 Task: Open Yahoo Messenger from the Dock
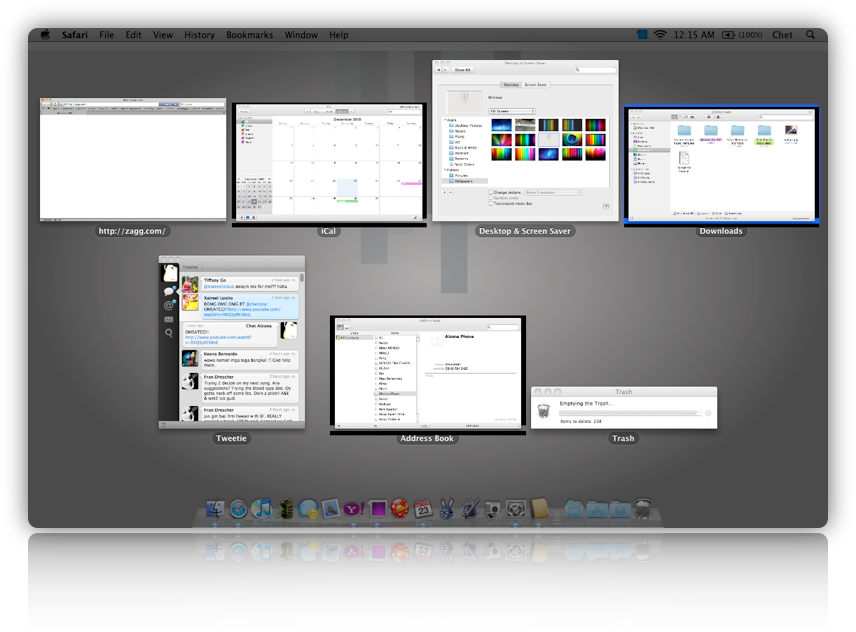pos(354,509)
